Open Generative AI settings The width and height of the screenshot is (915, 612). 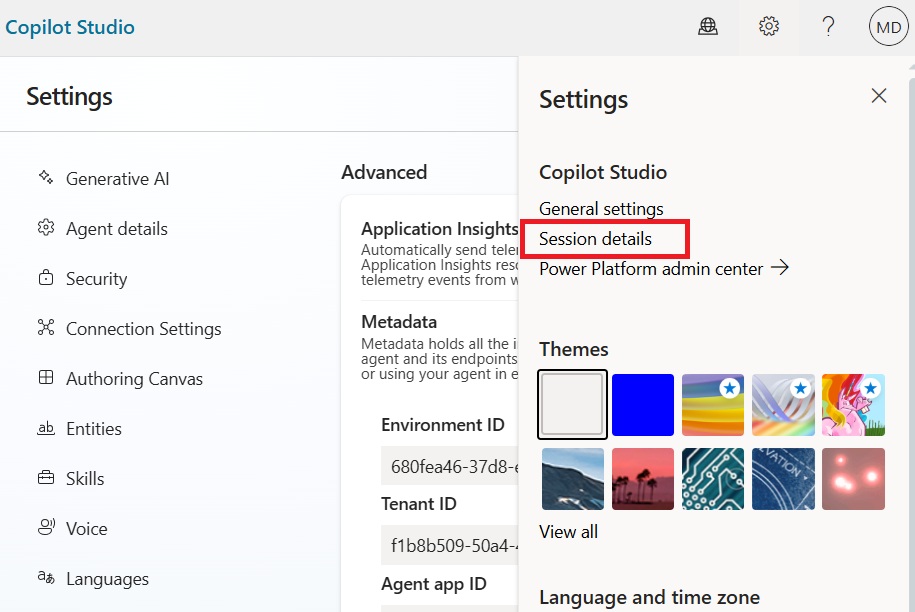(x=117, y=179)
